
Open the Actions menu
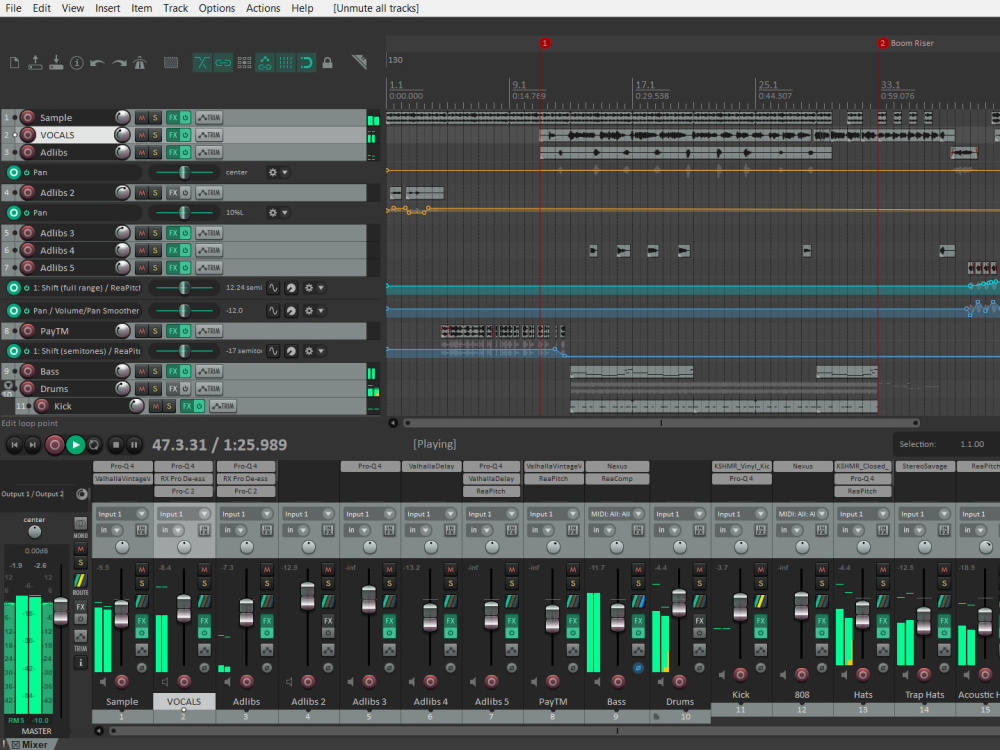(x=263, y=8)
